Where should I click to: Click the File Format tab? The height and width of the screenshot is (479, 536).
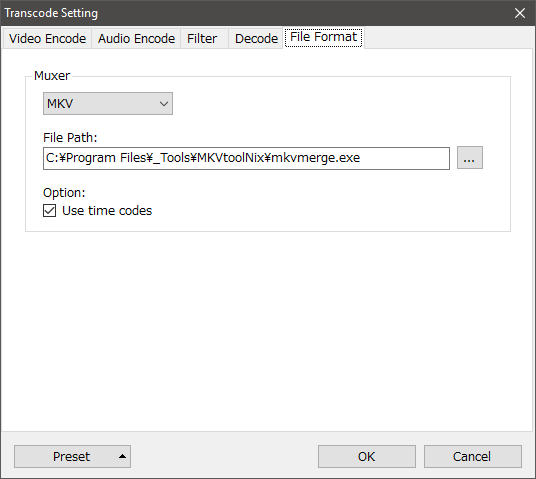click(x=323, y=37)
